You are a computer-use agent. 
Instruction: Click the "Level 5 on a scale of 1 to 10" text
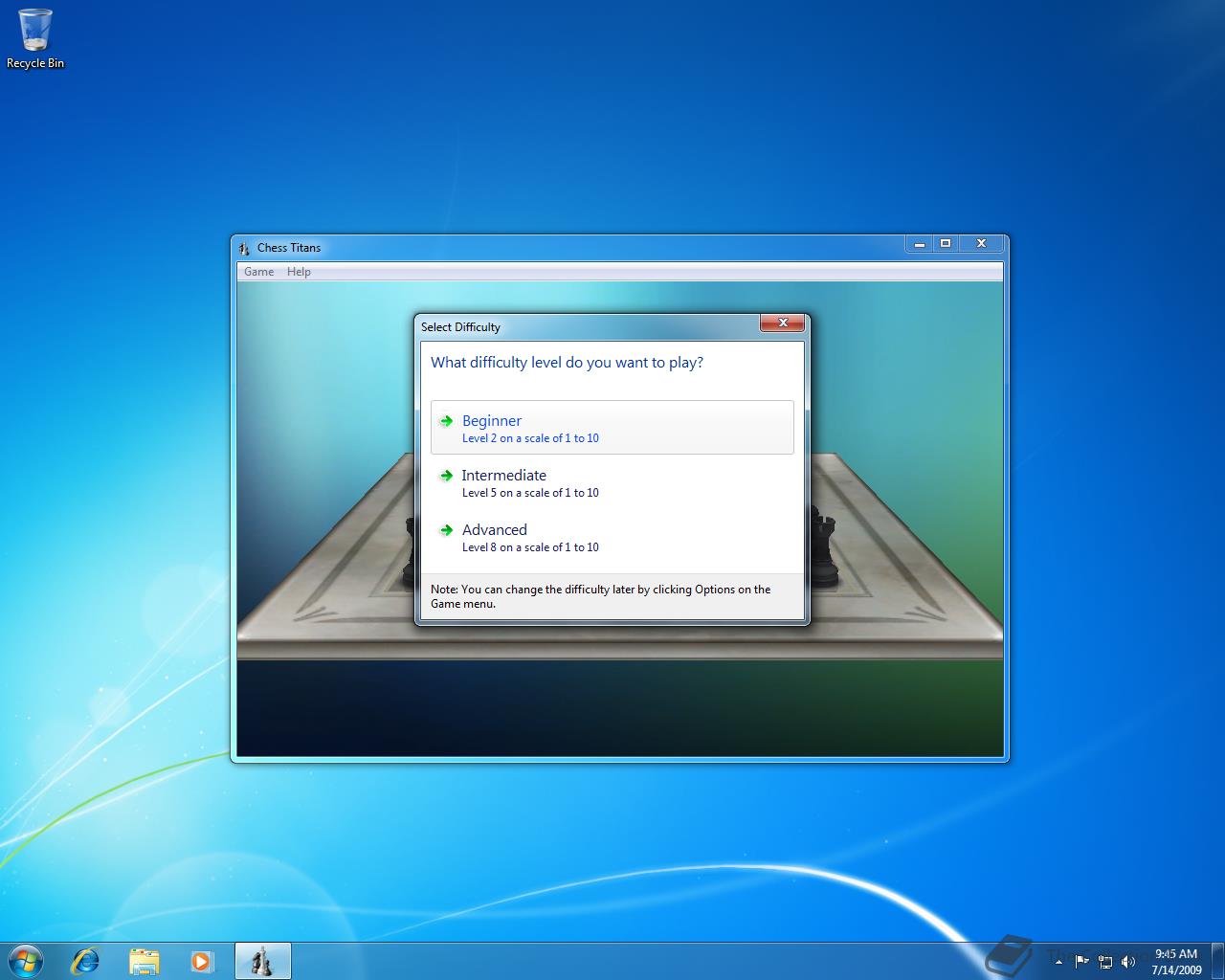[530, 493]
